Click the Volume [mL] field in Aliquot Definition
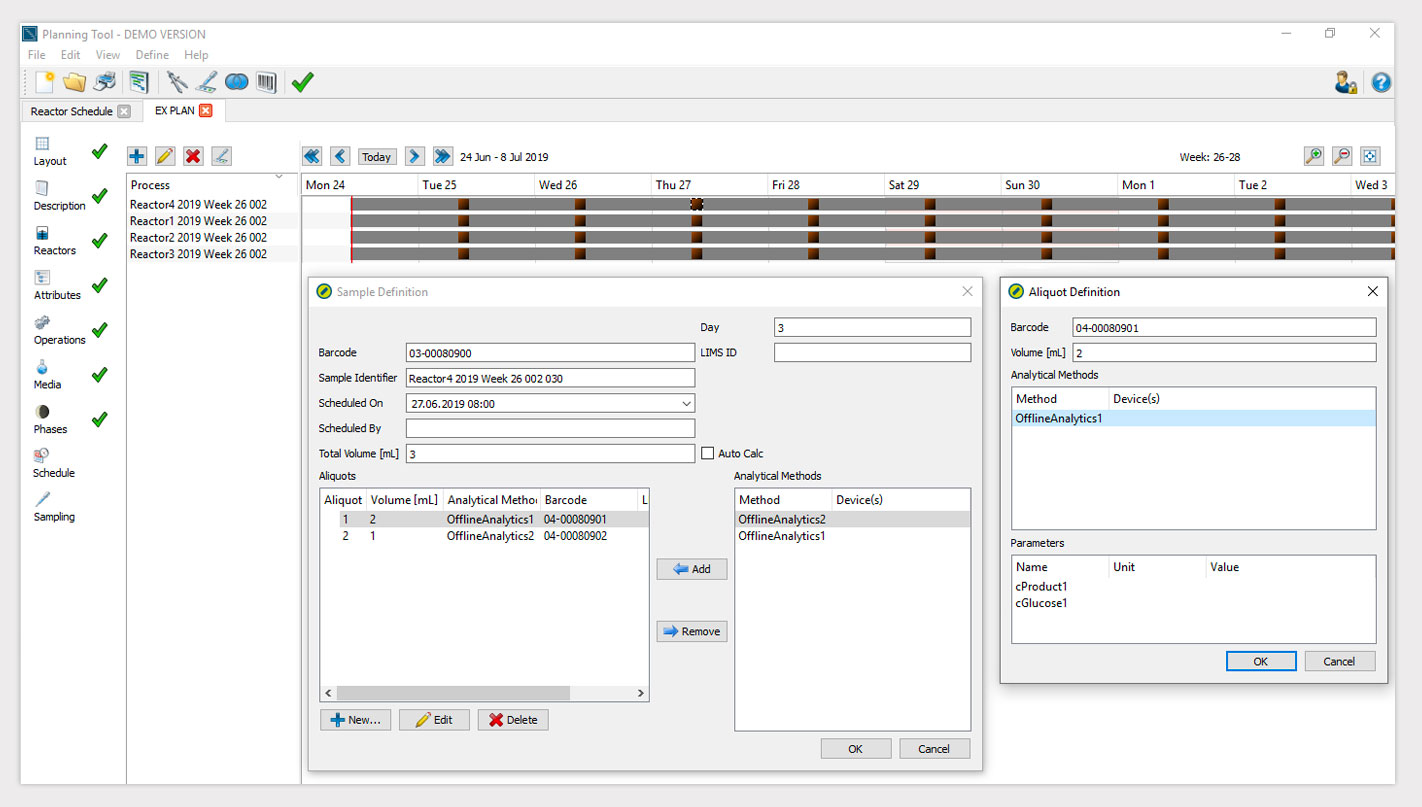The width and height of the screenshot is (1422, 807). click(x=1224, y=352)
